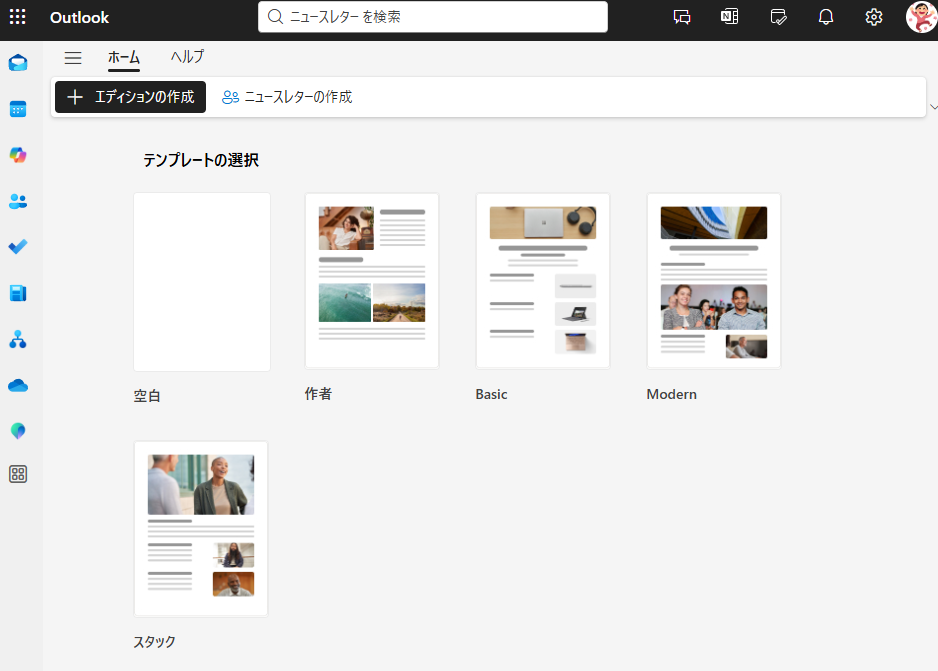The image size is (938, 671).
Task: Open the OneDrive cloud icon
Action: 18,385
